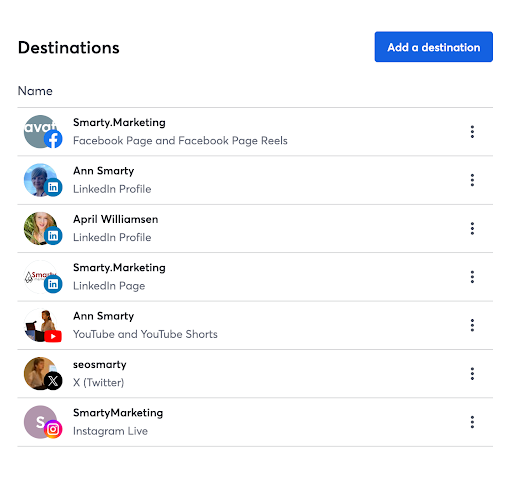
Task: Select the seosmarty destination name
Action: click(100, 365)
